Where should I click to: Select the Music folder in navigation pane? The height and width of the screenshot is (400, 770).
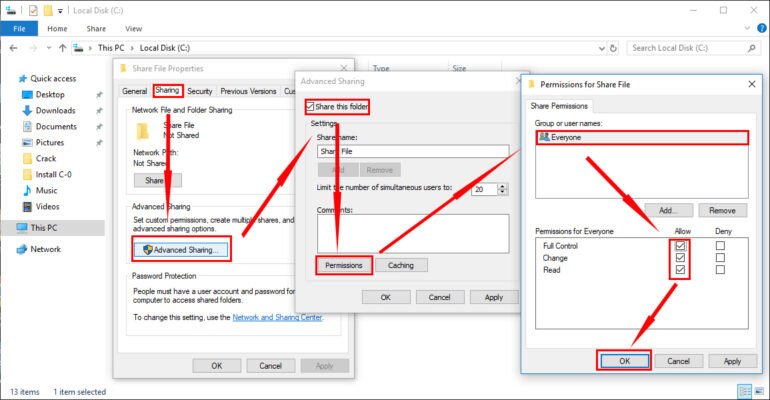(x=46, y=190)
